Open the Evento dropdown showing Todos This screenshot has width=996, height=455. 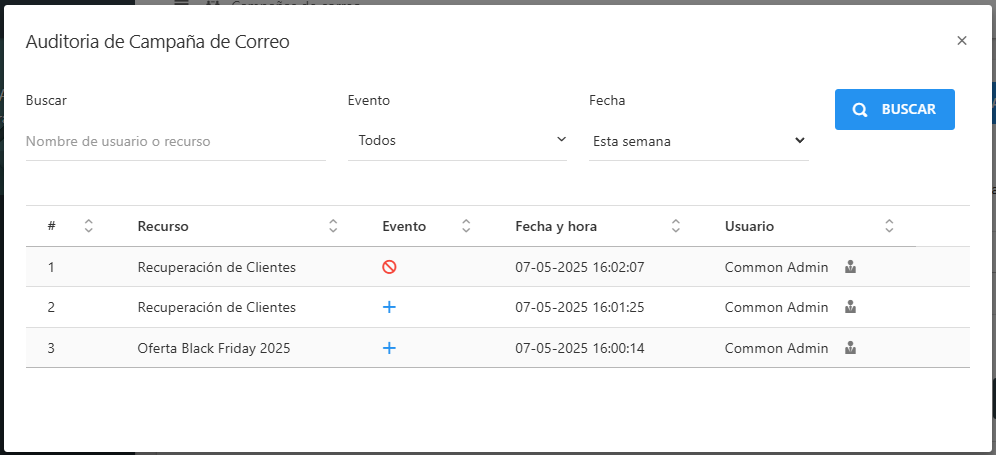(457, 141)
